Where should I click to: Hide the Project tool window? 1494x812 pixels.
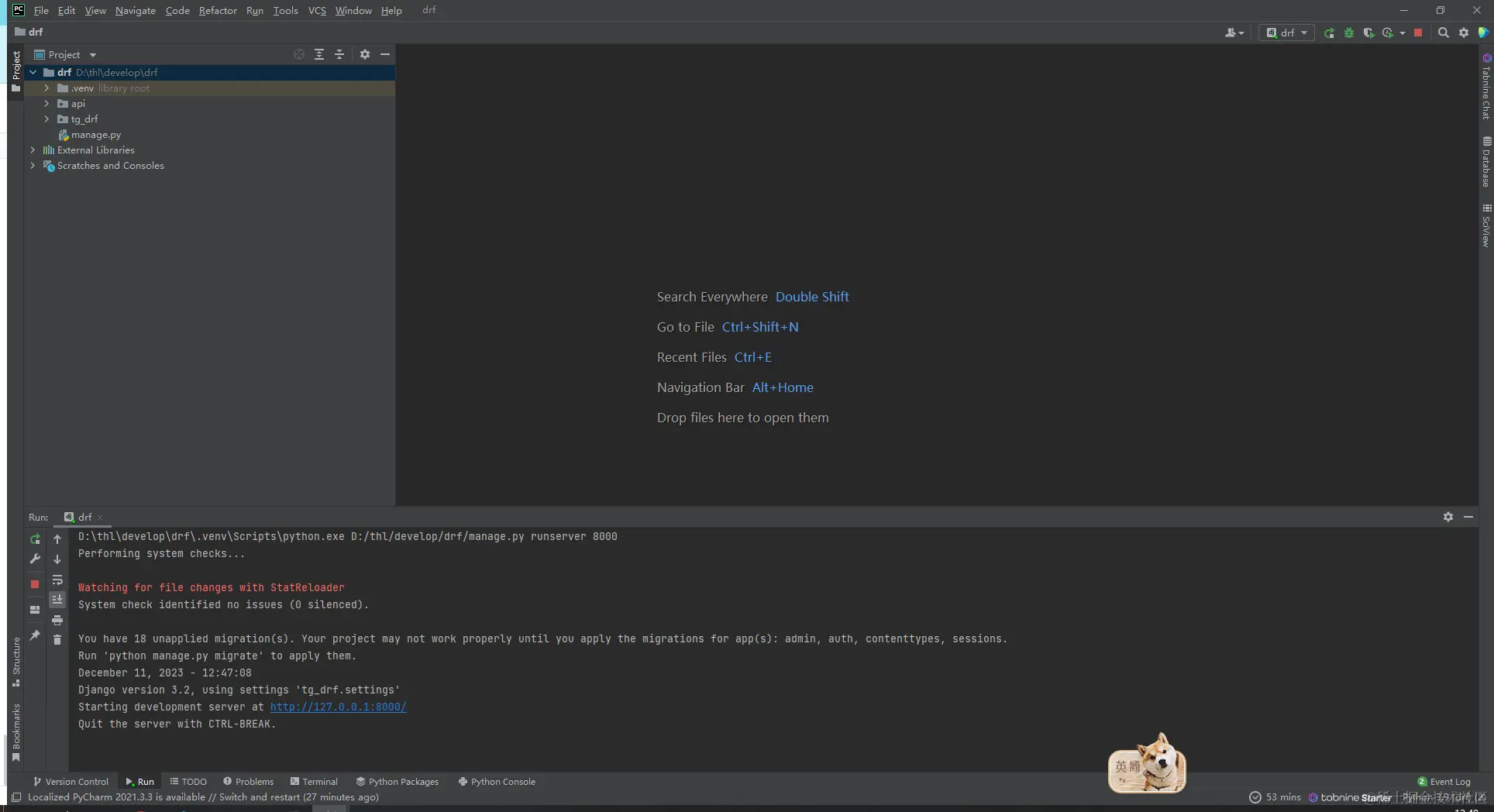point(385,54)
